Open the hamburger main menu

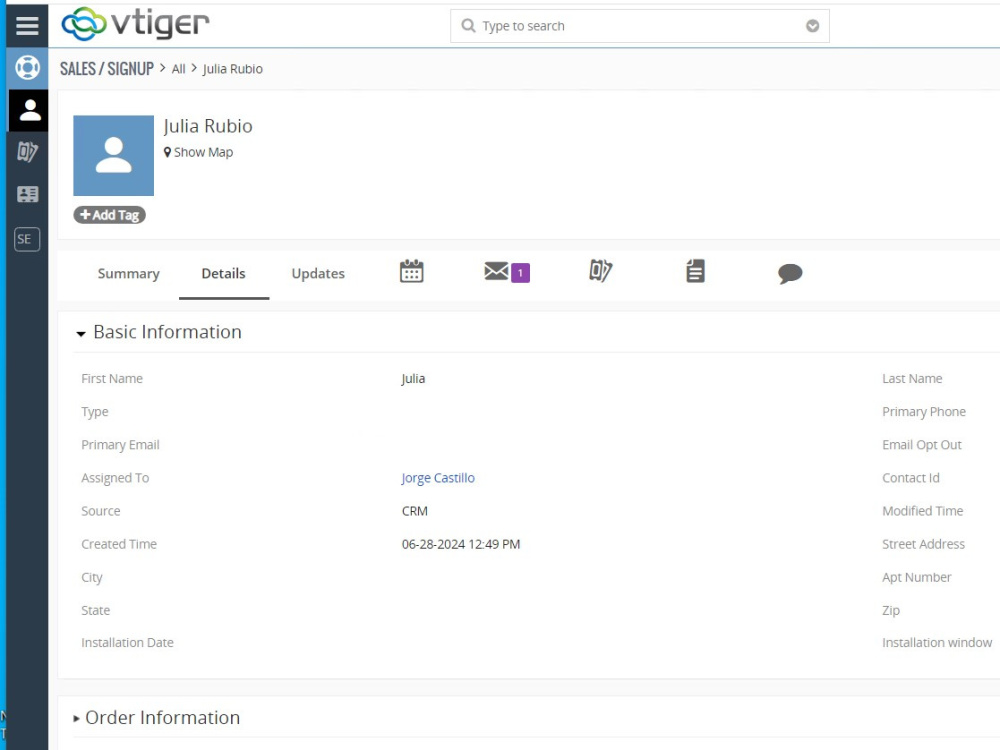pos(27,26)
